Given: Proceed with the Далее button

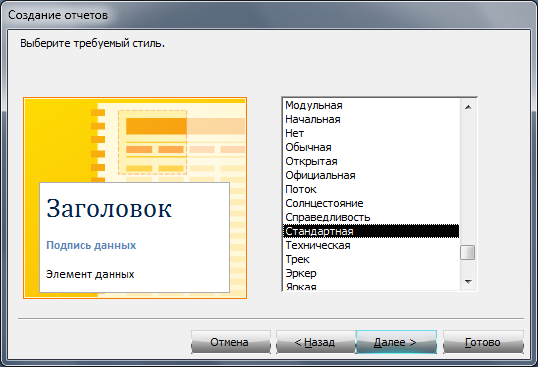Looking at the screenshot, I should (x=396, y=342).
